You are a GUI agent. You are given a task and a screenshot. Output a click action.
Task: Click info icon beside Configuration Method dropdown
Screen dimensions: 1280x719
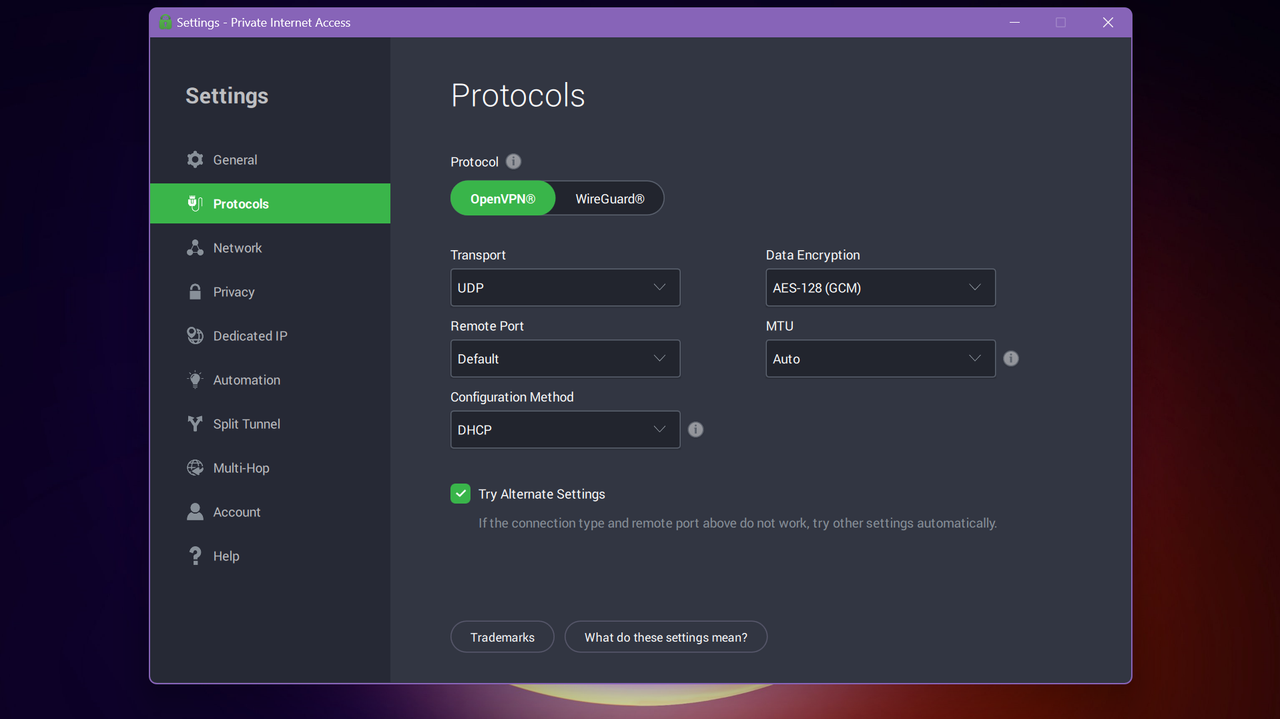point(696,429)
